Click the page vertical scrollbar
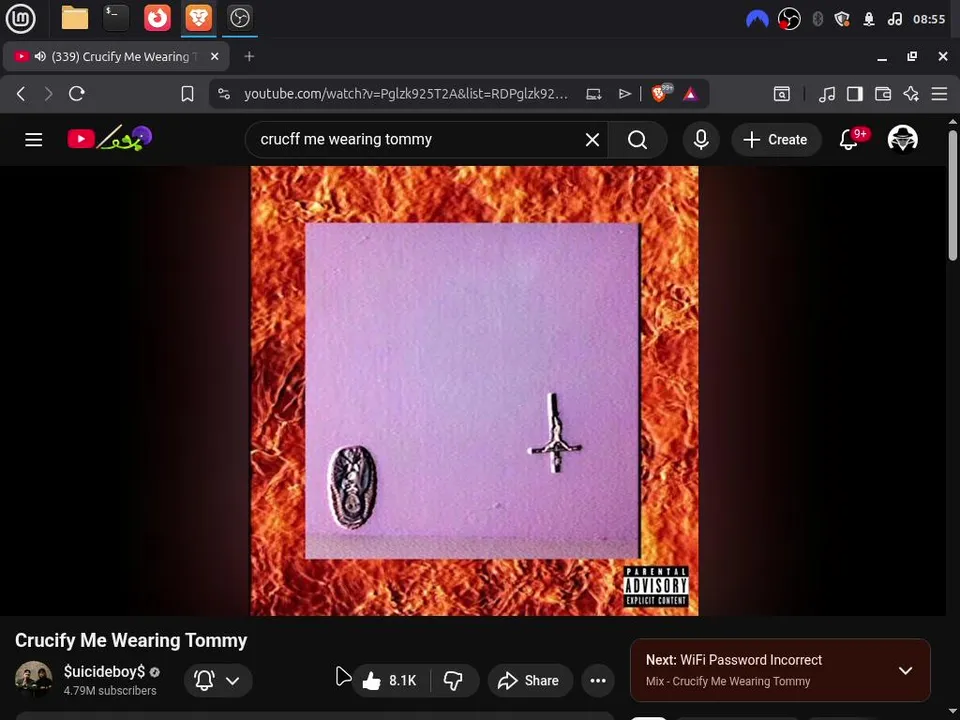960x720 pixels. tap(953, 196)
